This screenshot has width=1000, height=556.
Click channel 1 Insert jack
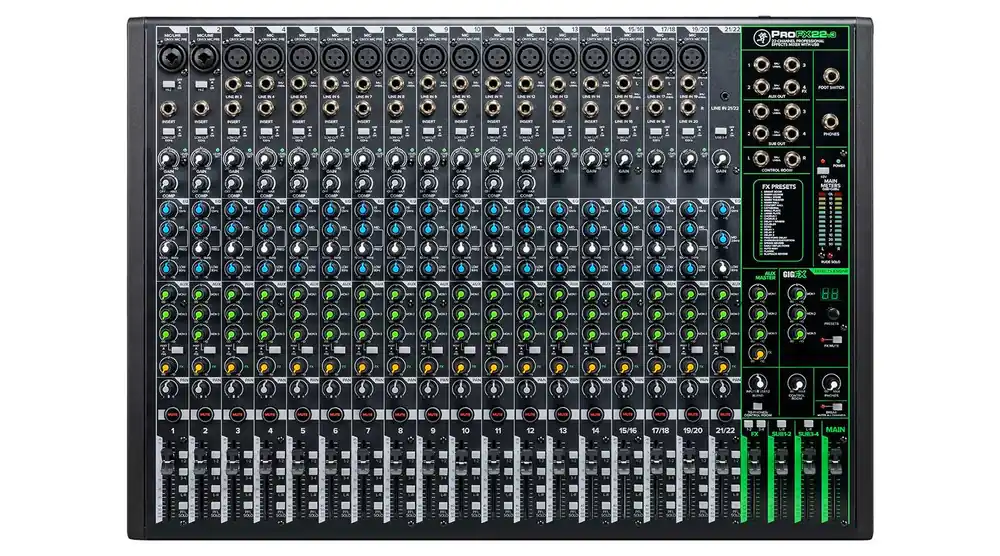(168, 108)
